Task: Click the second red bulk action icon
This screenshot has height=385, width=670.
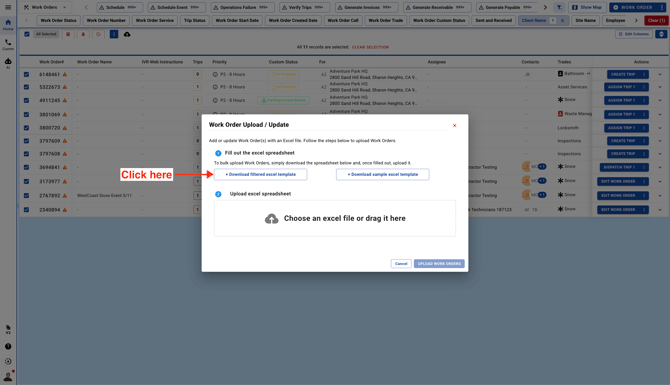Action: click(x=83, y=34)
